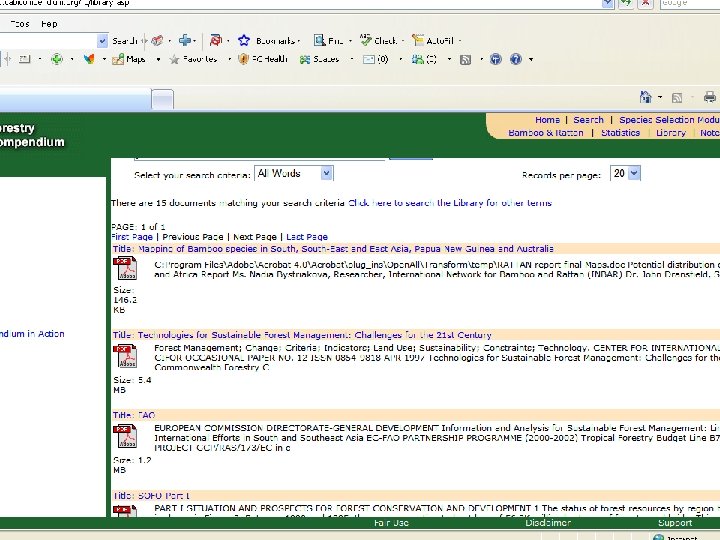The image size is (720, 540).
Task: Open the Tools menu
Action: click(x=20, y=24)
